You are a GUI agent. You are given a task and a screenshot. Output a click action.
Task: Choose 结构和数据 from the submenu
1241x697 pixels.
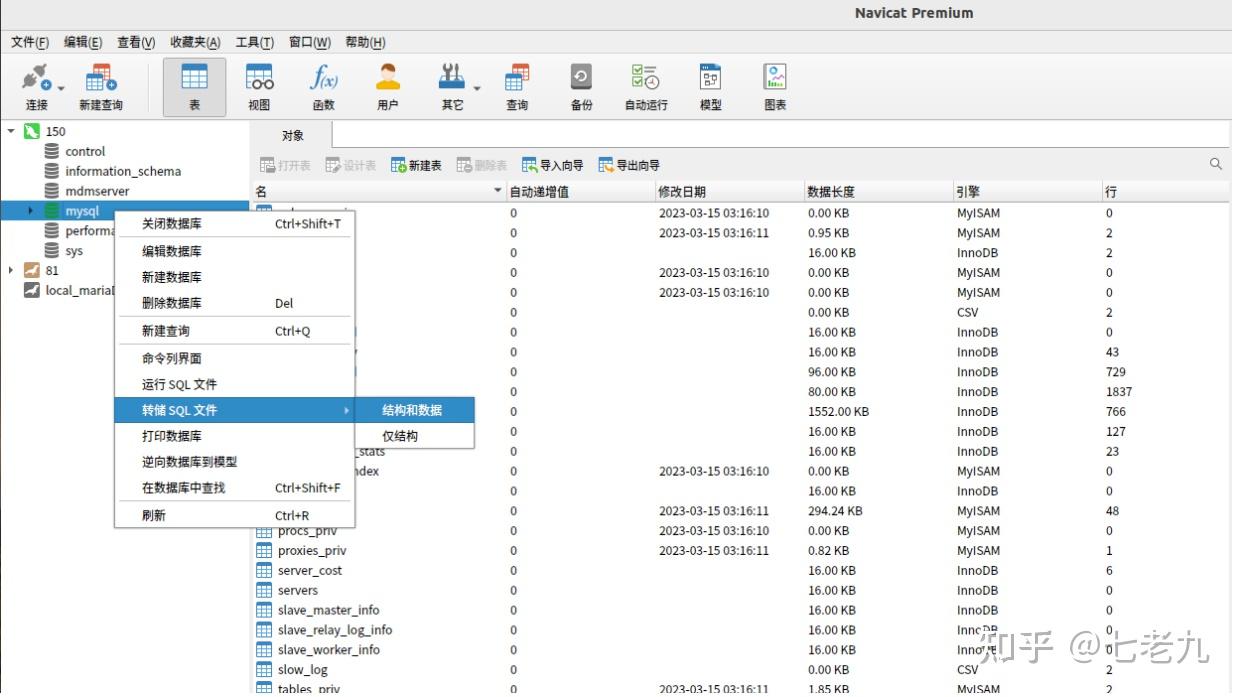pyautogui.click(x=413, y=410)
